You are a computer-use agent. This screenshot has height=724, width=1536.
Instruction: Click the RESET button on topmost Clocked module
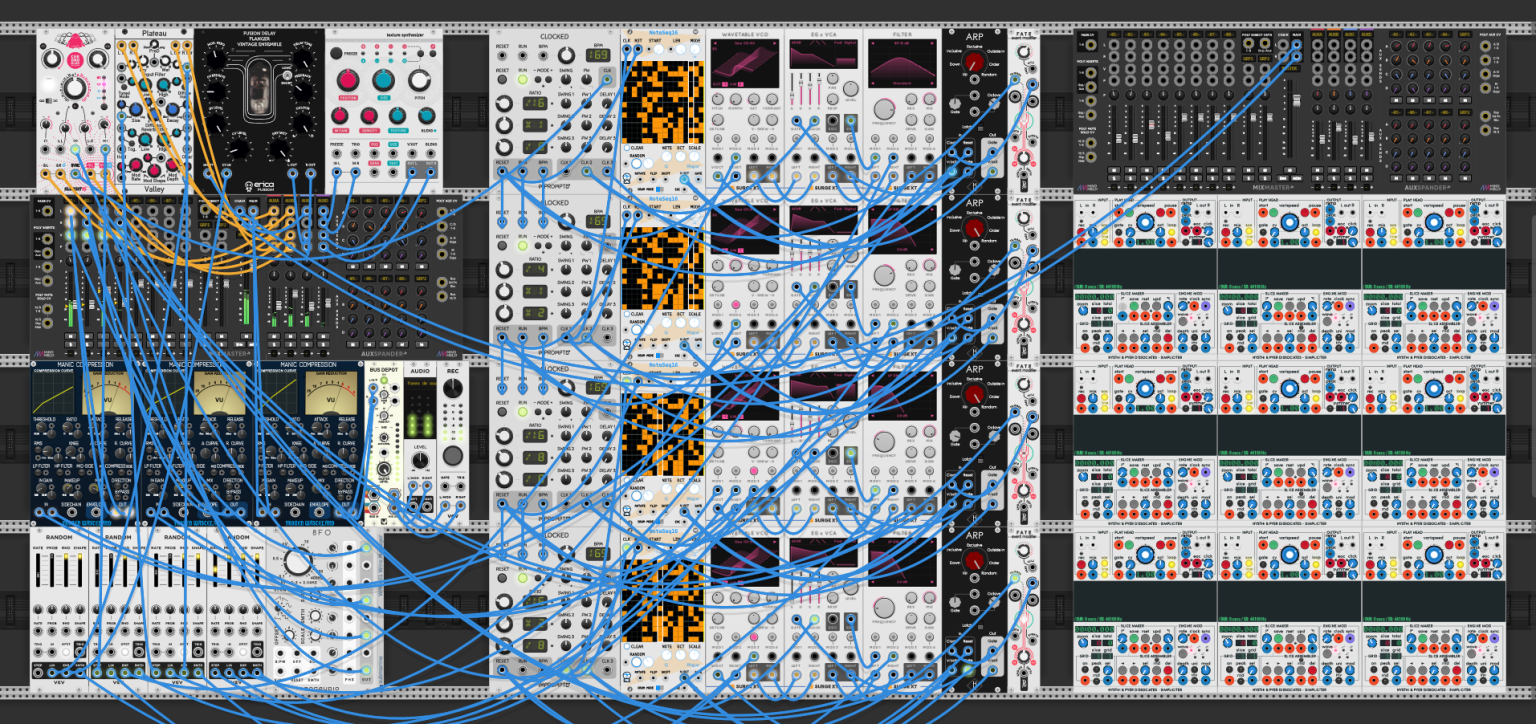click(502, 79)
